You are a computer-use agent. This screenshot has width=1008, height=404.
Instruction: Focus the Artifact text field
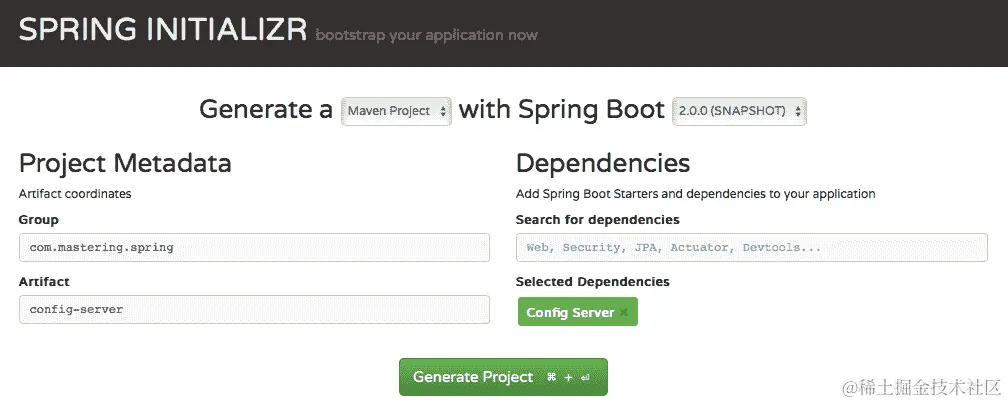254,309
